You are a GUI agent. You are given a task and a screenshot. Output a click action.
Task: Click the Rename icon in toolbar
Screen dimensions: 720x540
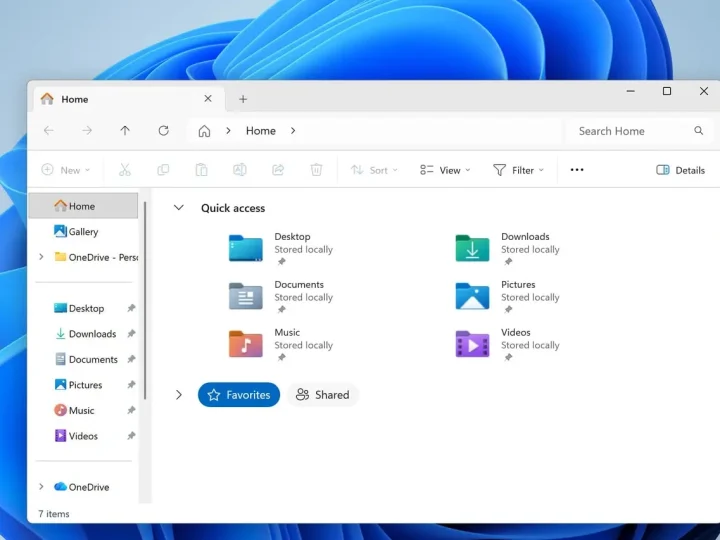click(240, 170)
